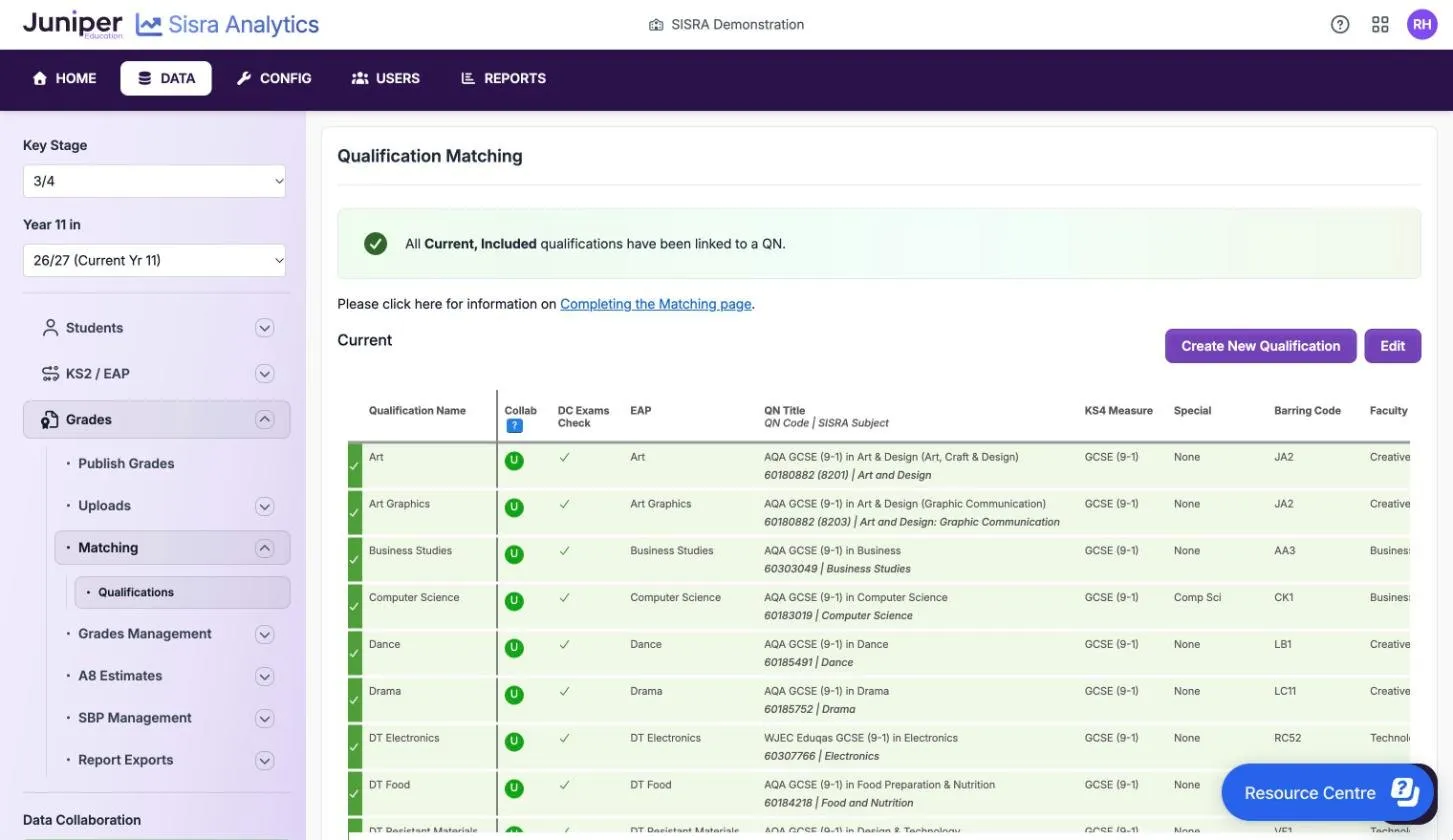Click the Edit button
Image resolution: width=1453 pixels, height=840 pixels.
(x=1392, y=346)
